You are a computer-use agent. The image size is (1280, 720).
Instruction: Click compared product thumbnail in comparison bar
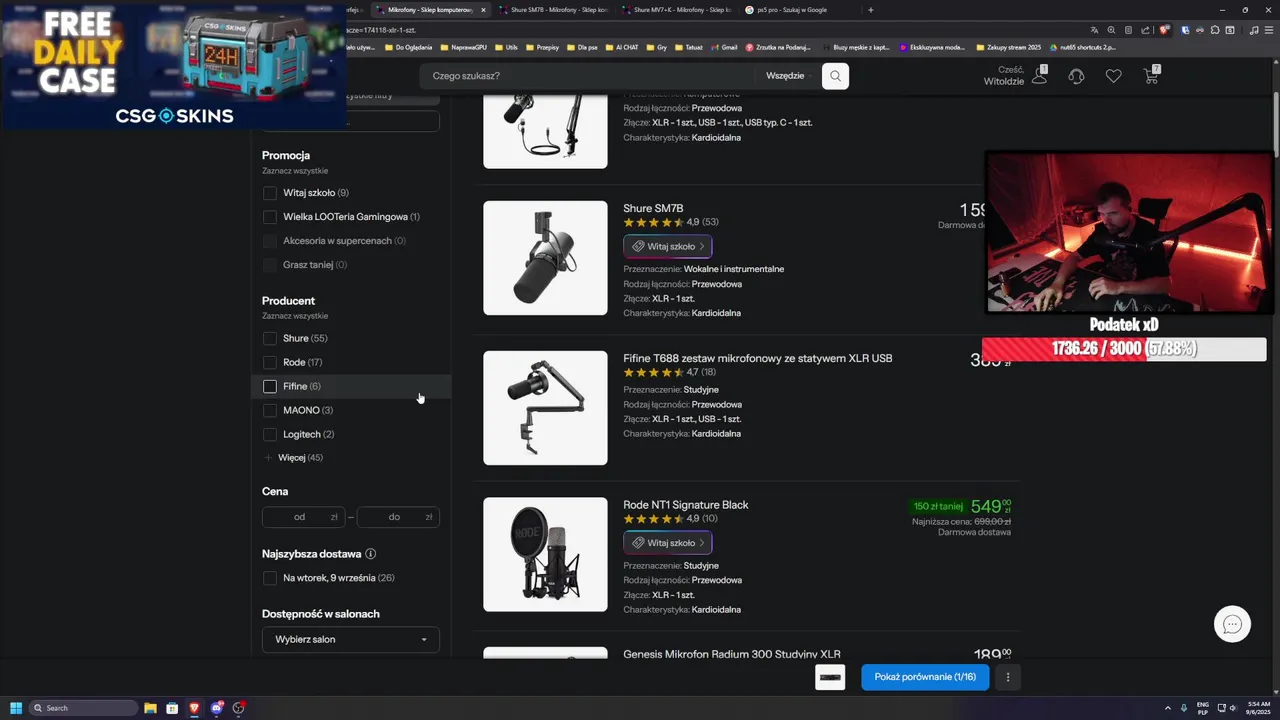pos(830,677)
